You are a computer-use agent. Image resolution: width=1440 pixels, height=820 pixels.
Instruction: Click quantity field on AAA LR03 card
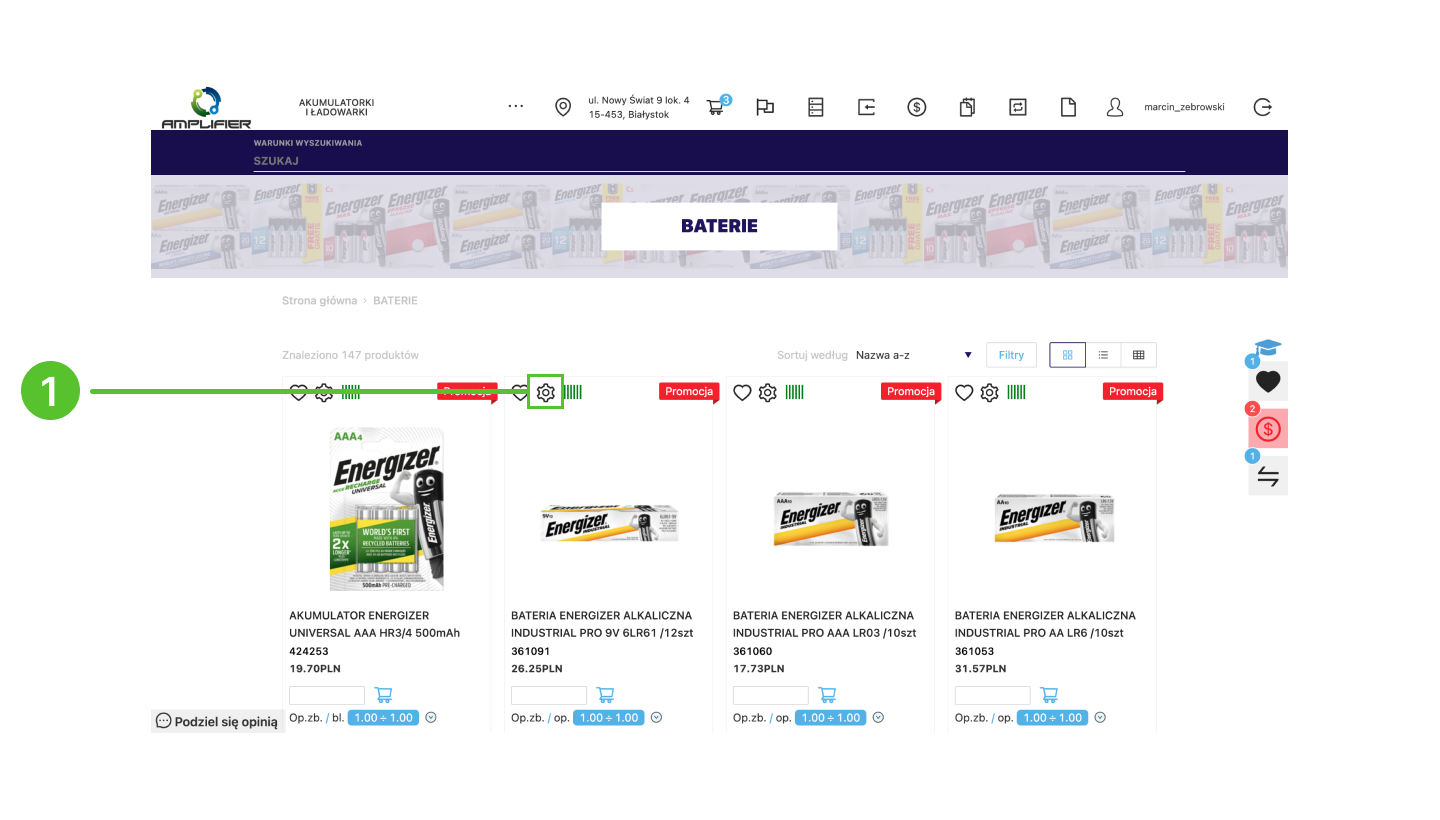(x=771, y=695)
